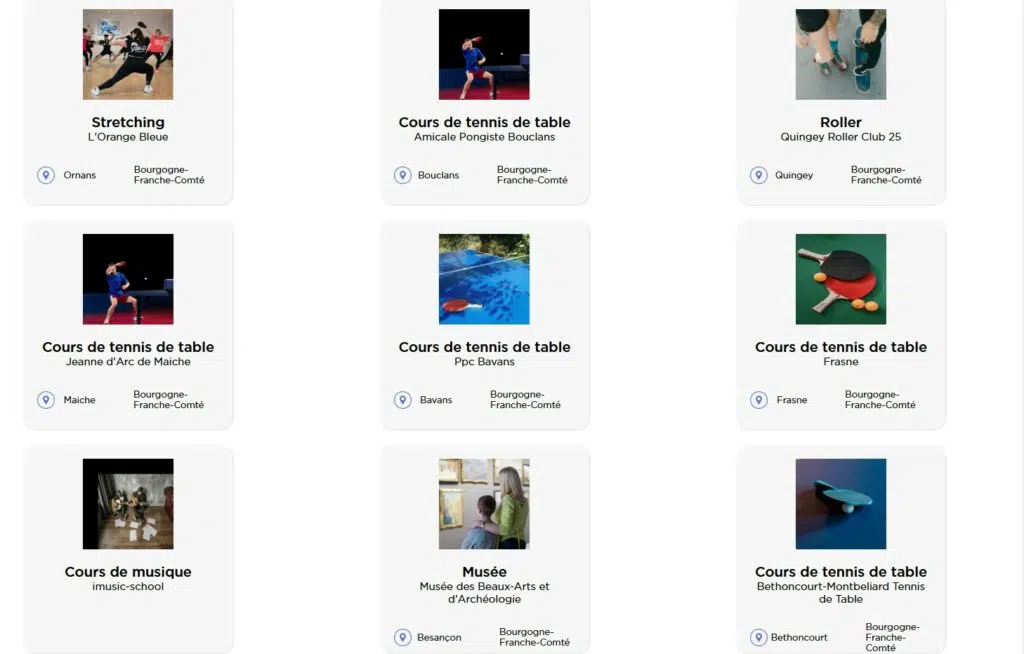
Task: Select the Musée des Beaux-Arts et d'Archéologie text
Action: [x=484, y=593]
